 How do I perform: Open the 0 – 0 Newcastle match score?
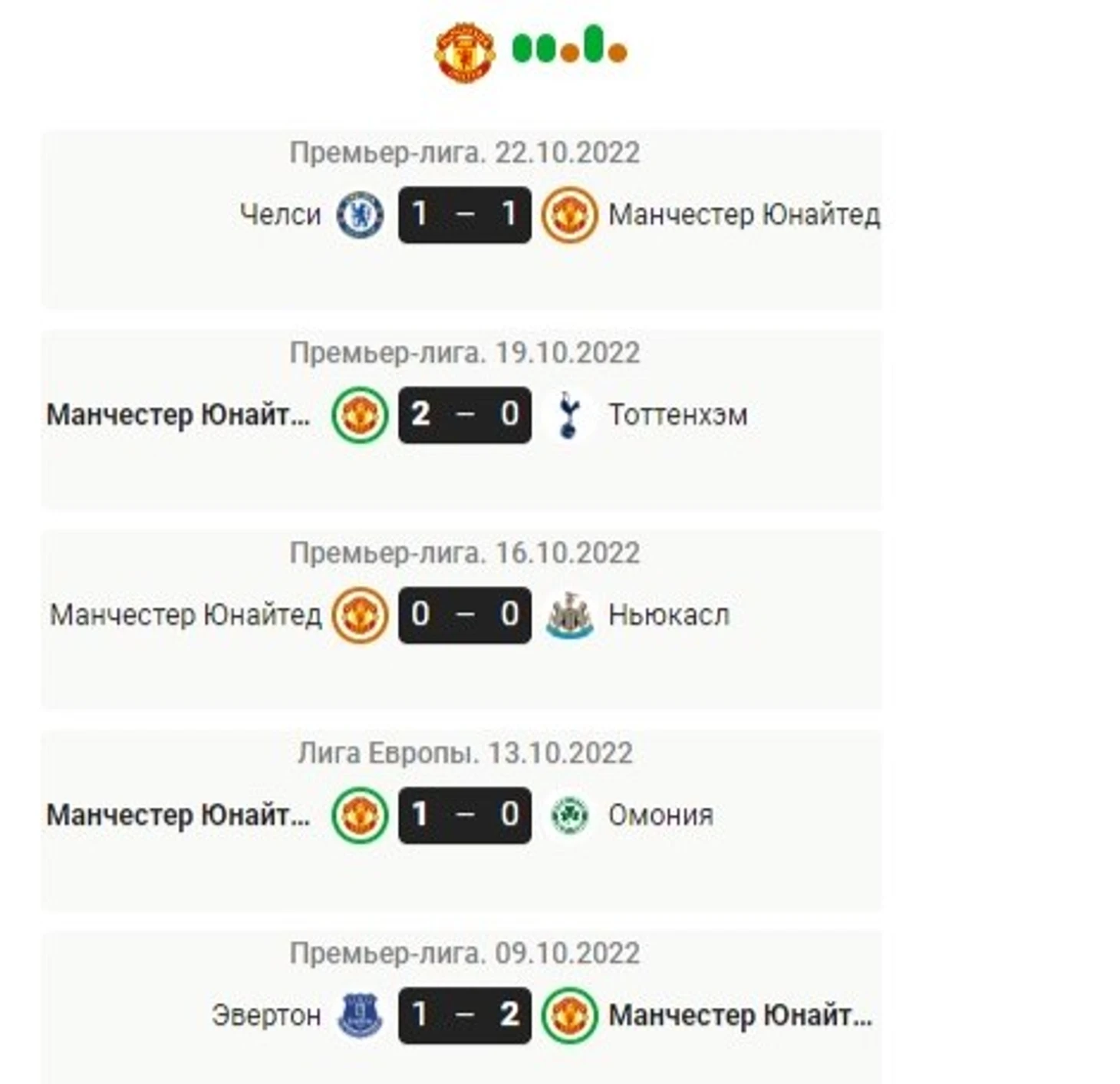coord(465,615)
